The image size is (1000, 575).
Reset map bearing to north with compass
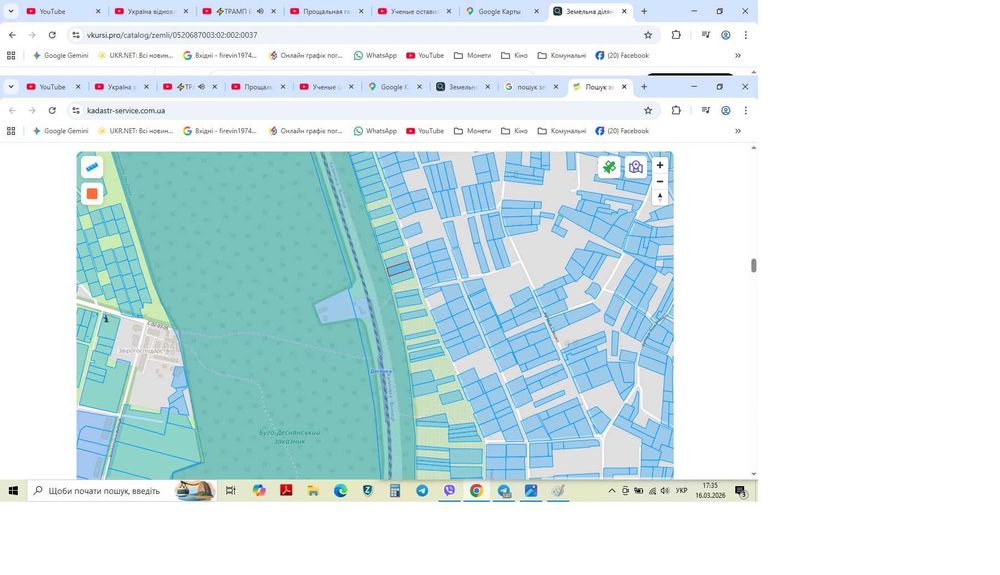(x=660, y=197)
